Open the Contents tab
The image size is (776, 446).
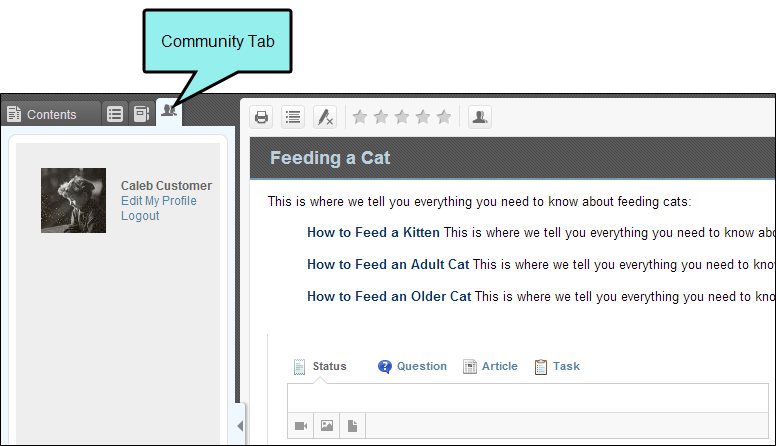50,114
